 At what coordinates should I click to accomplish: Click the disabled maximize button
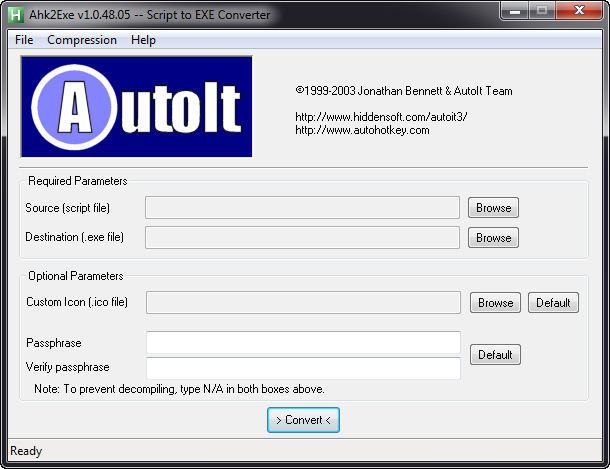click(x=542, y=11)
